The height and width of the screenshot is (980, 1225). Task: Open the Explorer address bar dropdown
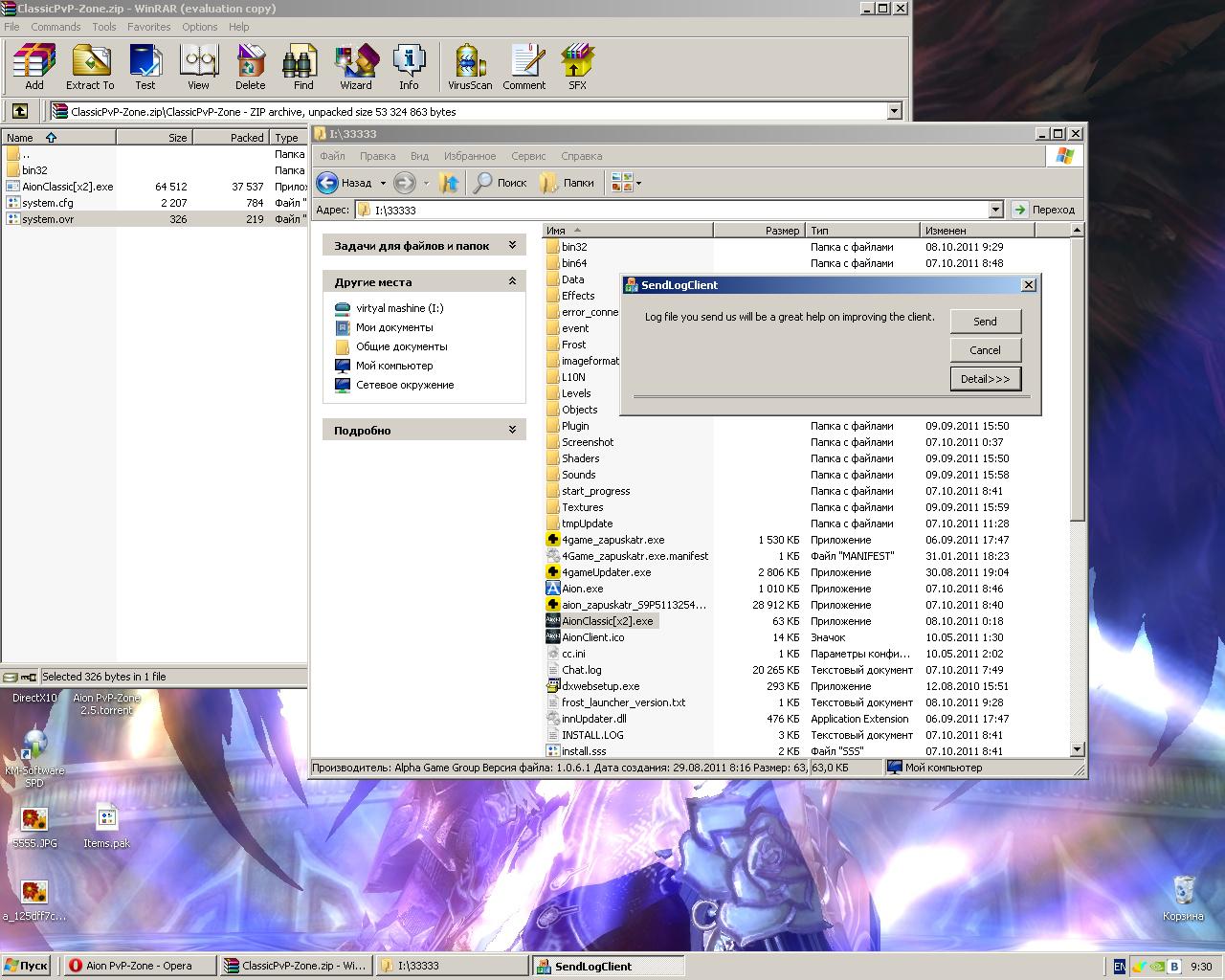click(995, 210)
